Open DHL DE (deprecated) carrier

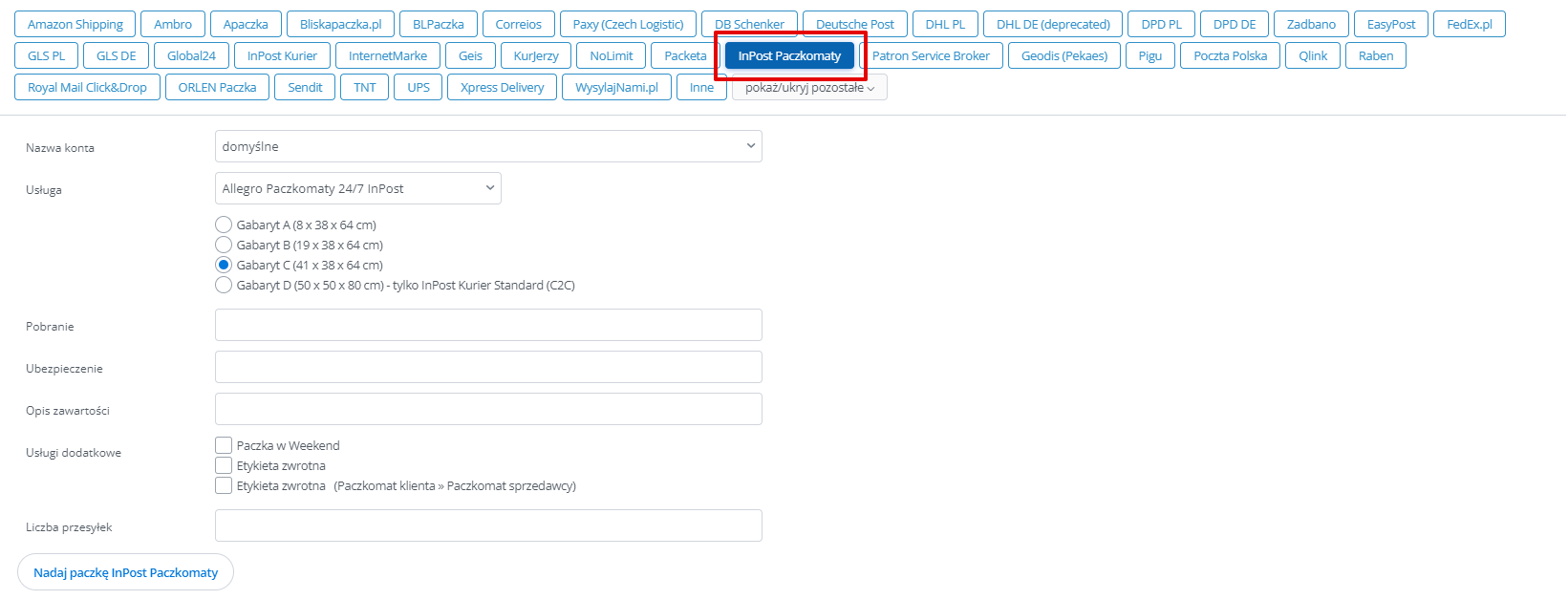(1053, 24)
